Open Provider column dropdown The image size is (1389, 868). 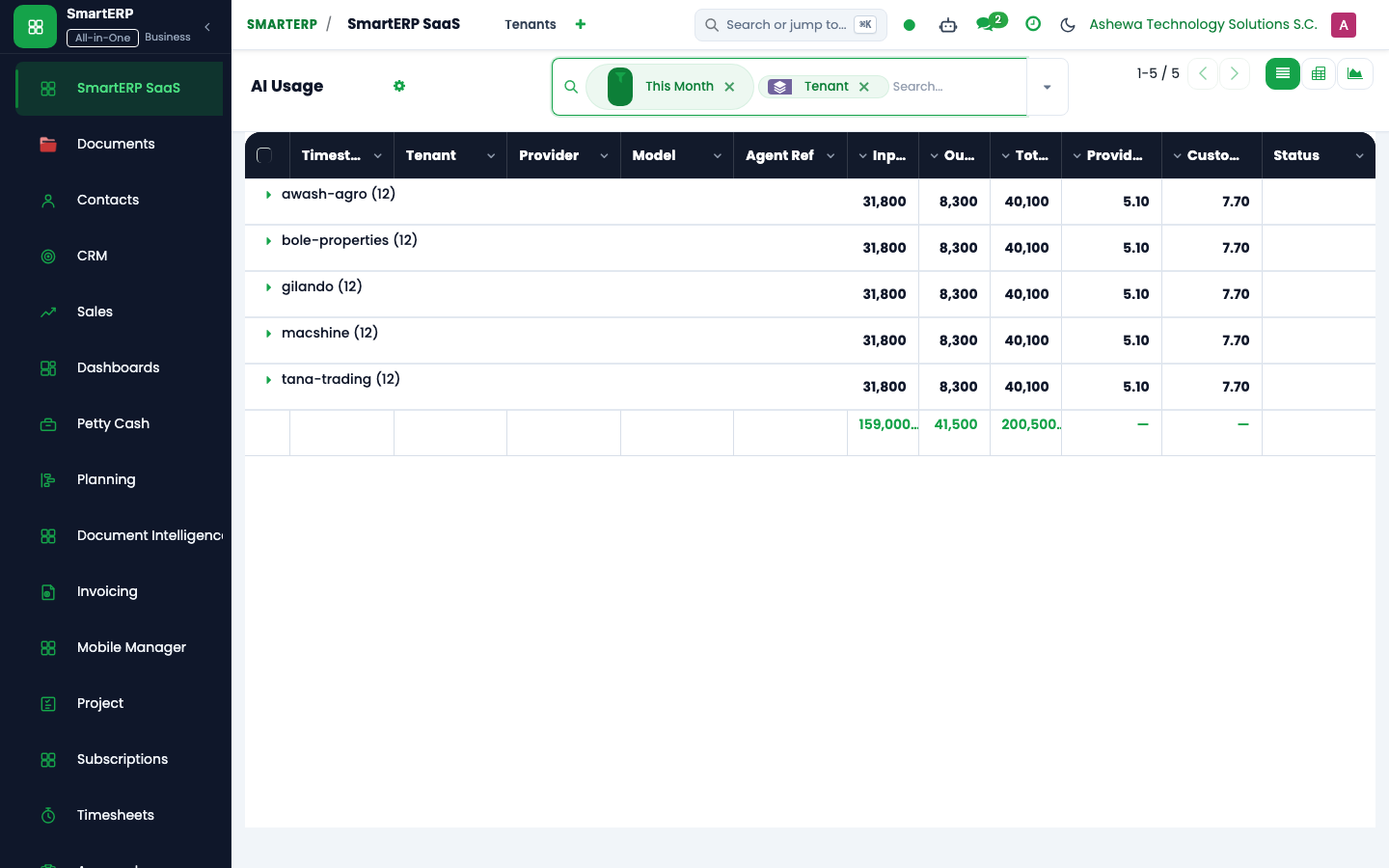604,156
